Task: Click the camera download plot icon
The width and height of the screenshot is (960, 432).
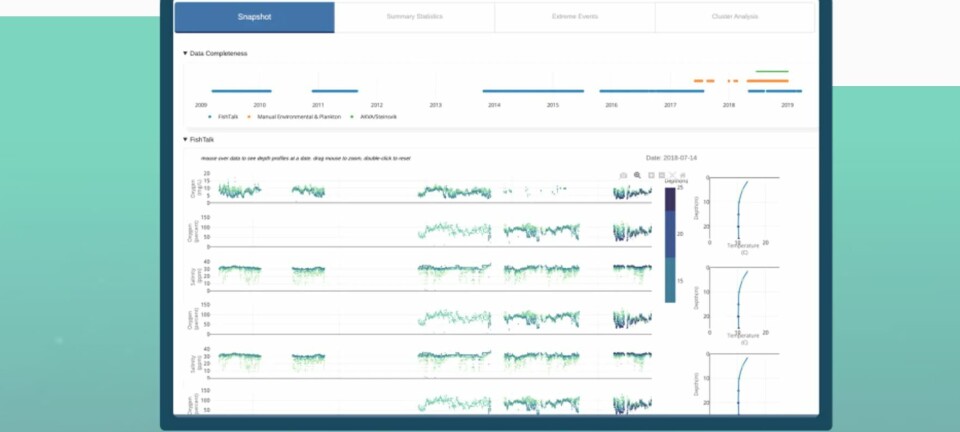Action: [623, 175]
